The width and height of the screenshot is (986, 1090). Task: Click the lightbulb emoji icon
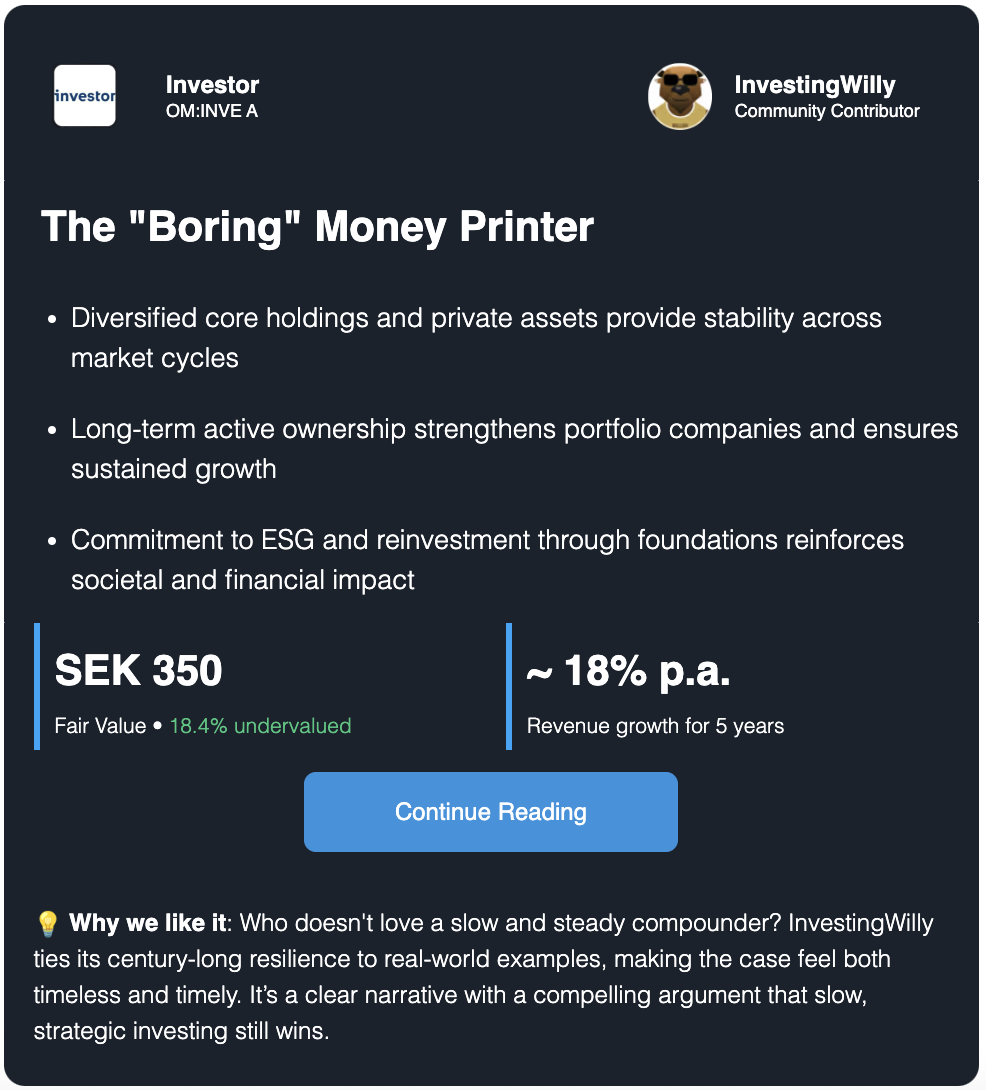47,923
